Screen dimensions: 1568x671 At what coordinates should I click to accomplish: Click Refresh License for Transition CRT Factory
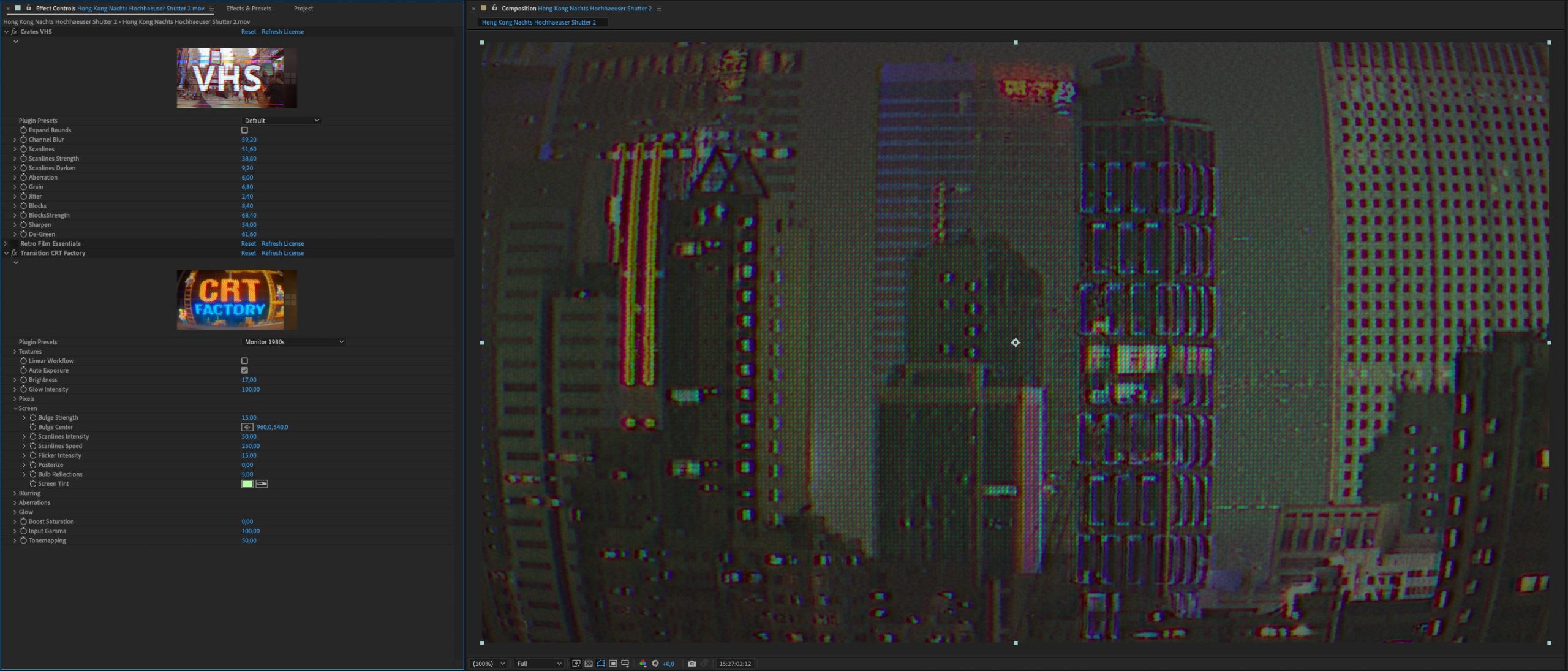tap(282, 253)
